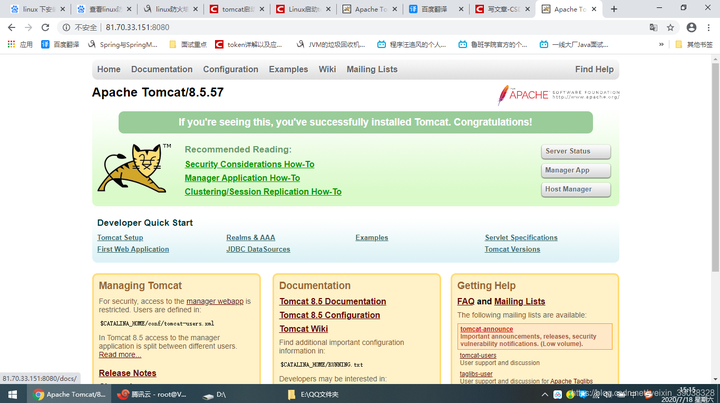Viewport: 720px width, 403px height.
Task: Bookmark this page with the star icon
Action: coord(670,28)
